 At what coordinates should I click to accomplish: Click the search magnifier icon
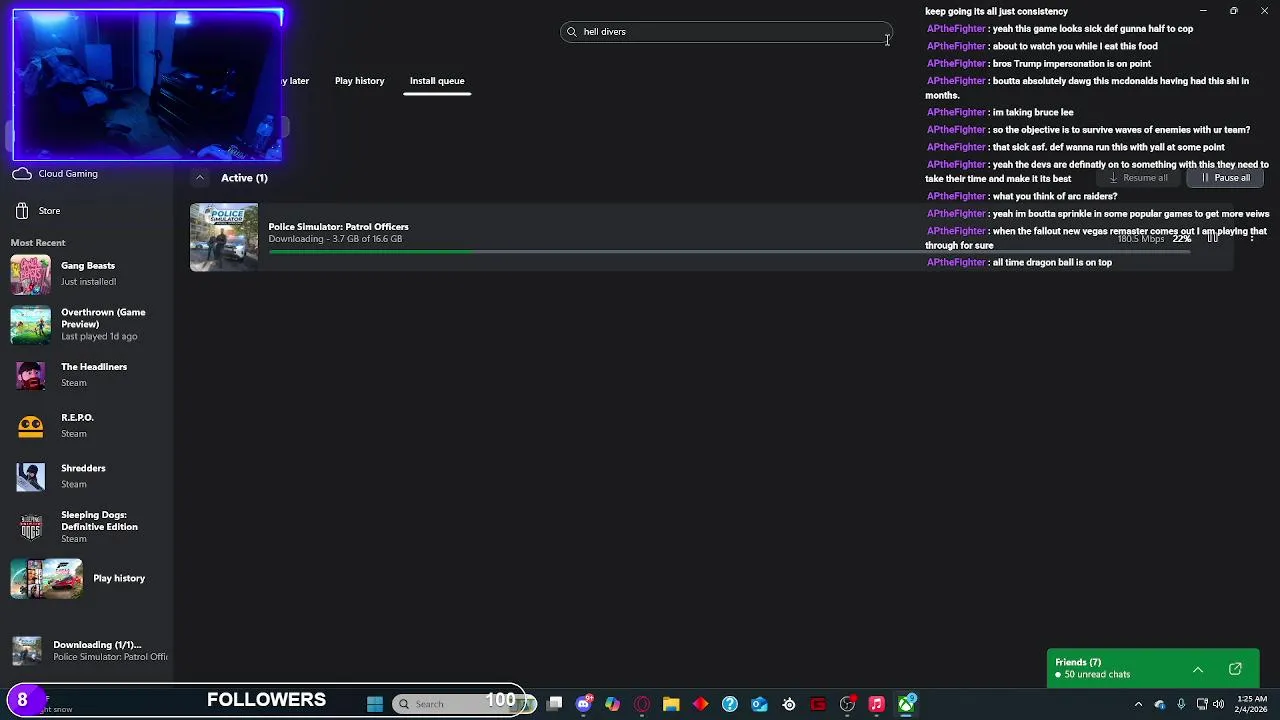tap(572, 32)
